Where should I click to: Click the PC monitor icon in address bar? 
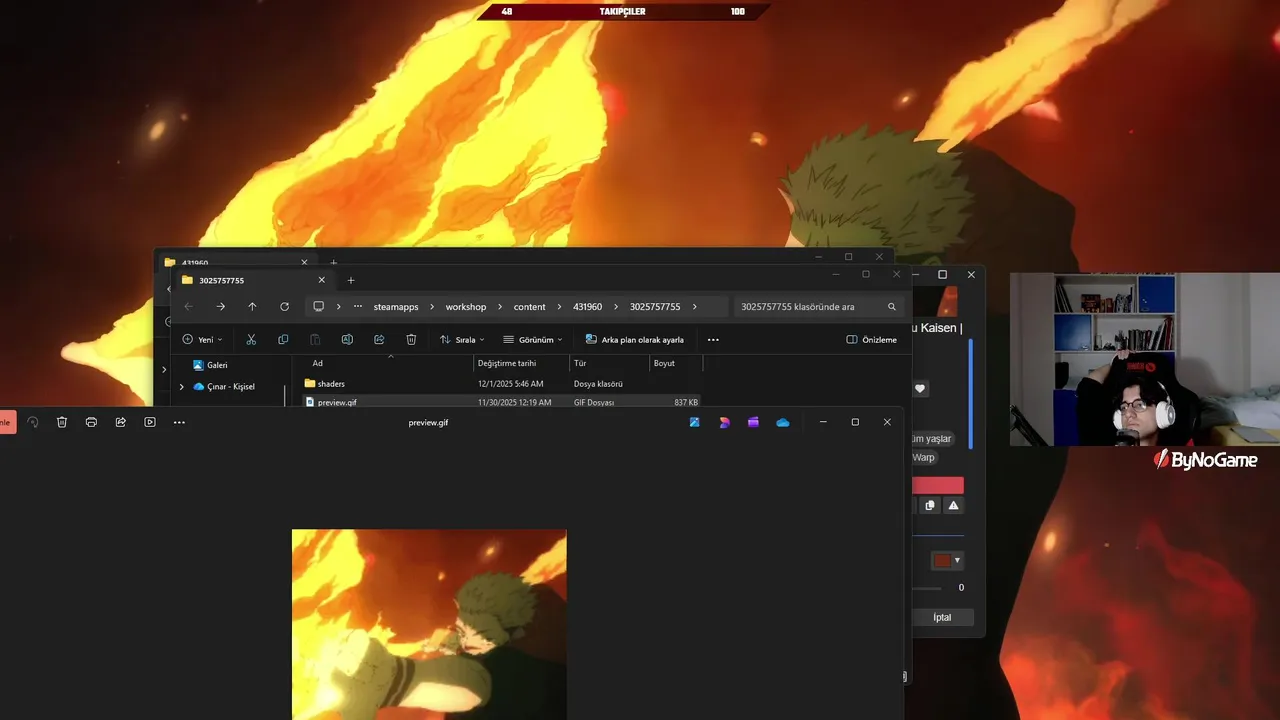click(x=319, y=307)
